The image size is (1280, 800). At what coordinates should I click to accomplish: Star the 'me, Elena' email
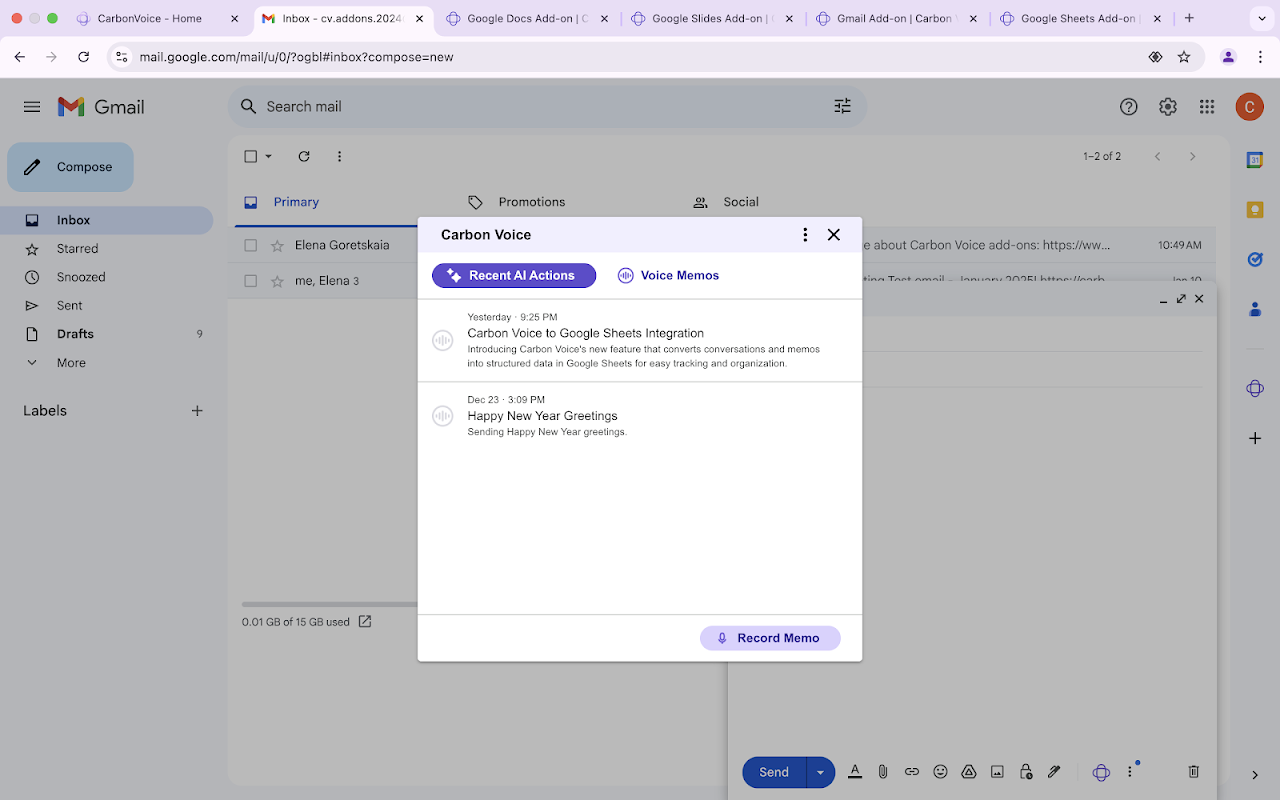click(277, 281)
